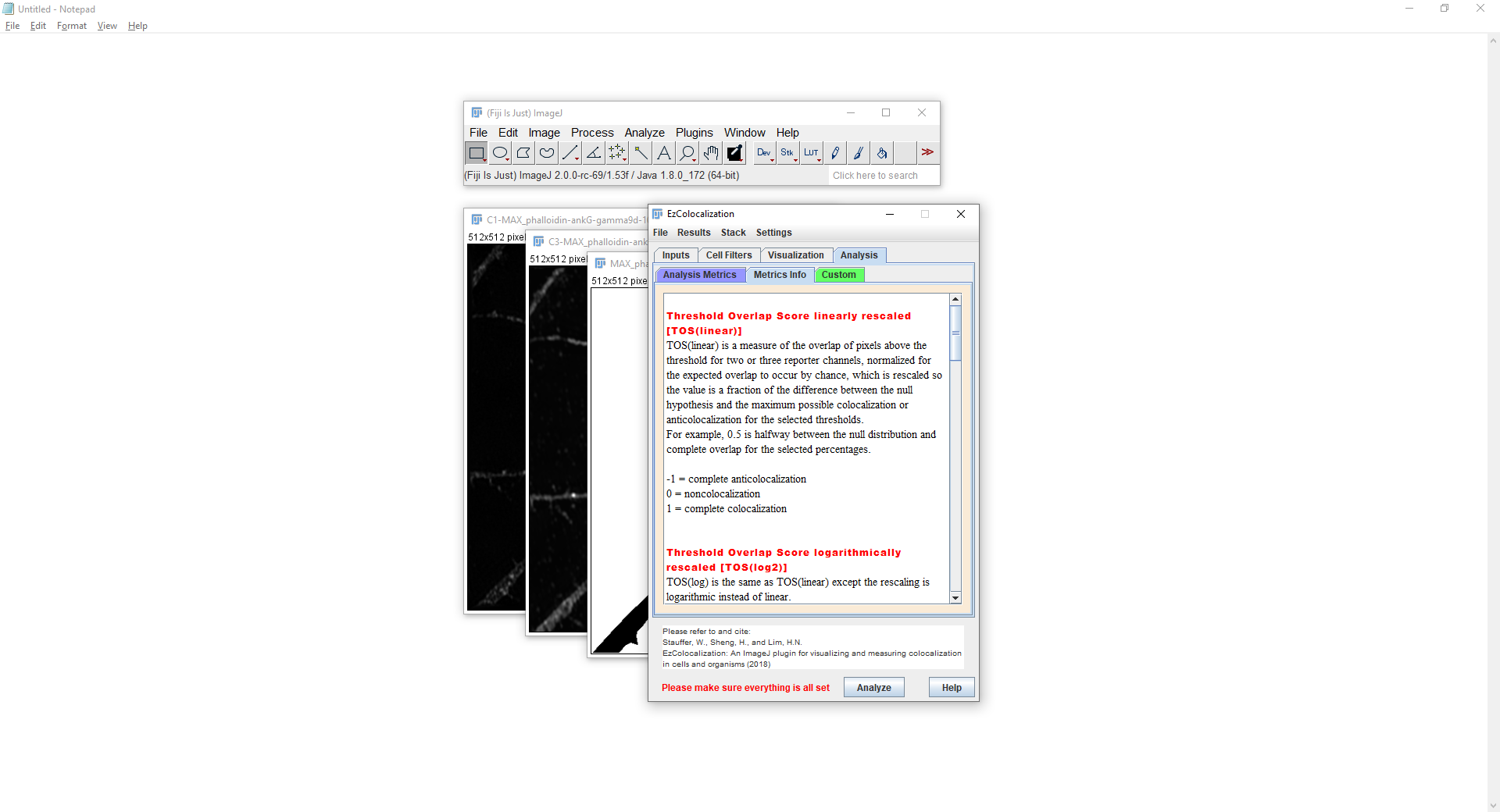The image size is (1500, 812).
Task: Click the C1-MAX grayscale image canvas
Action: pyautogui.click(x=496, y=427)
